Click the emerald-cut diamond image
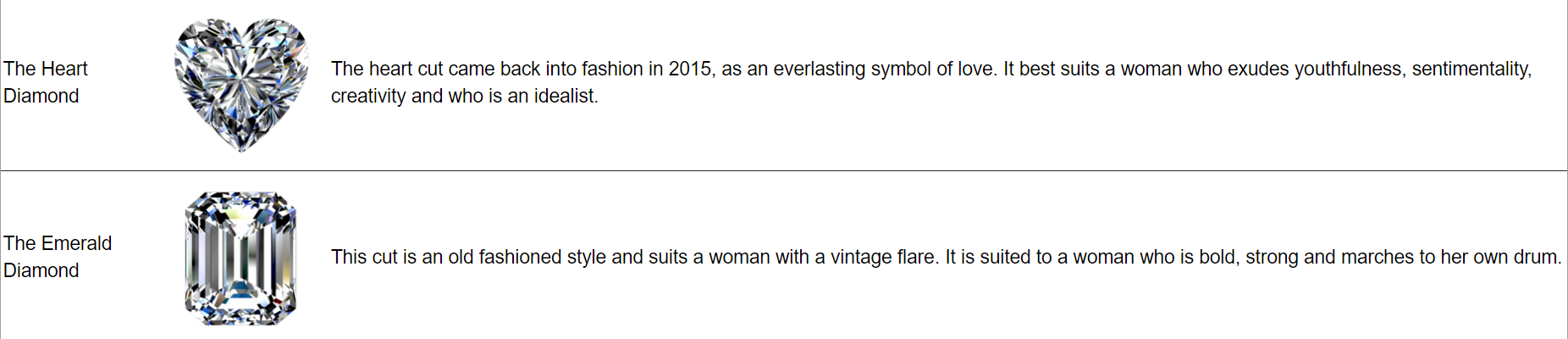The image size is (1568, 339). (x=241, y=258)
